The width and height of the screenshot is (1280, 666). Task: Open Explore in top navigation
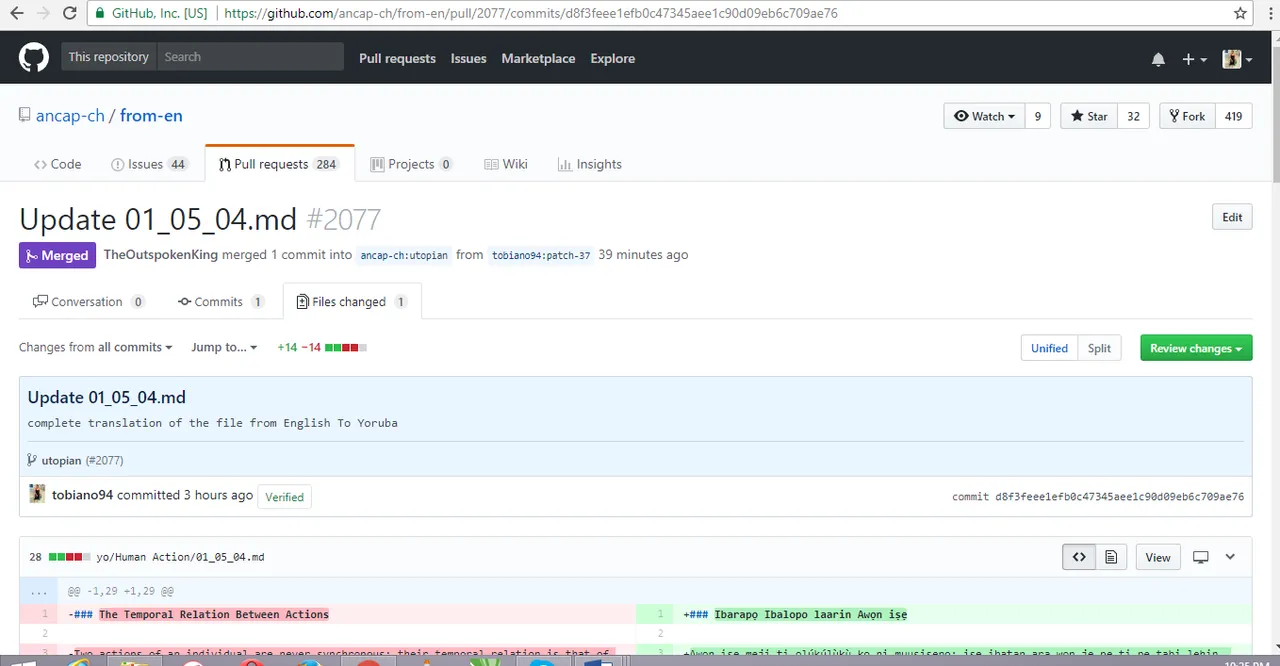click(x=612, y=58)
